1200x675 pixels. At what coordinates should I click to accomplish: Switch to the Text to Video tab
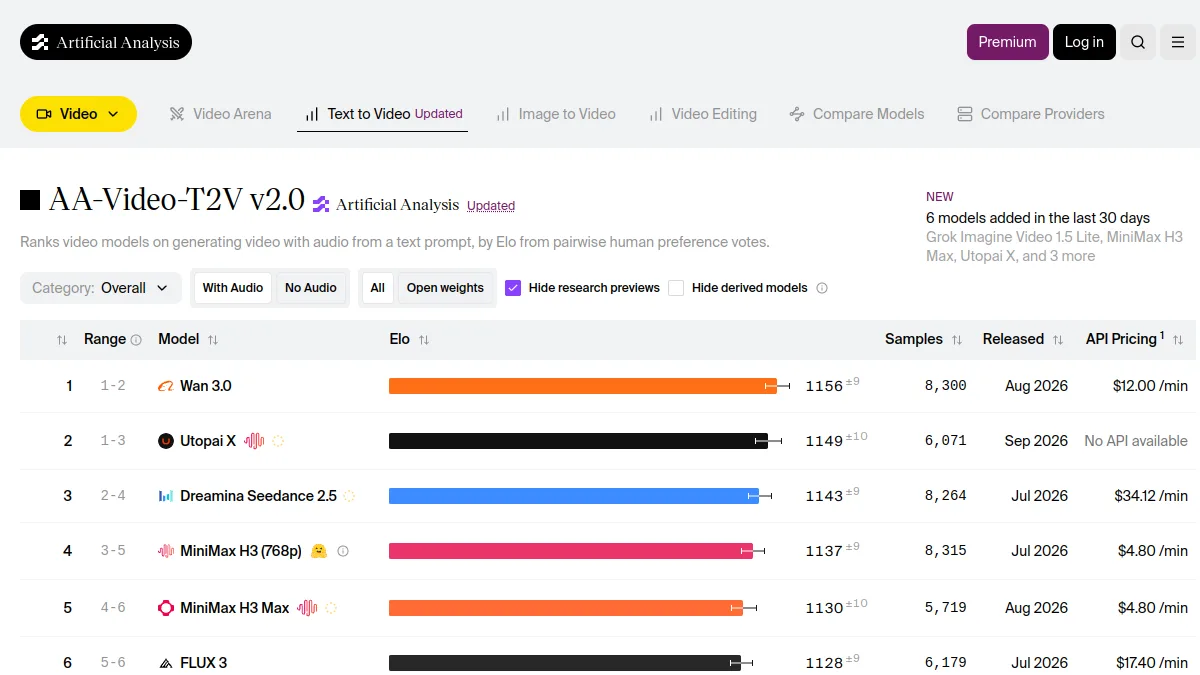pos(383,114)
